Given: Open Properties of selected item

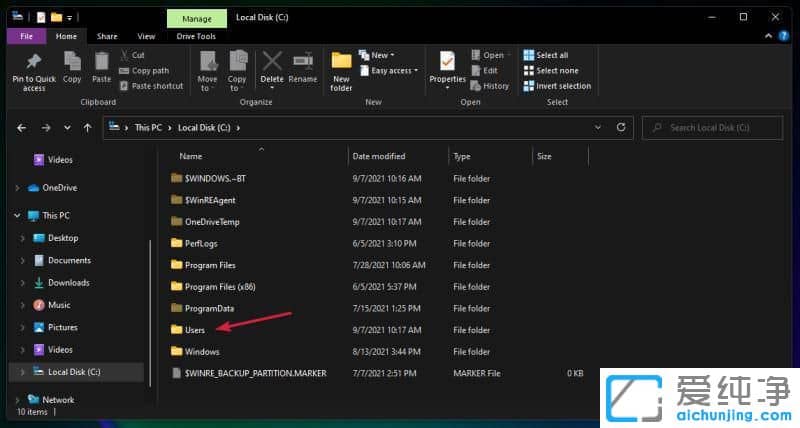Looking at the screenshot, I should [x=447, y=69].
